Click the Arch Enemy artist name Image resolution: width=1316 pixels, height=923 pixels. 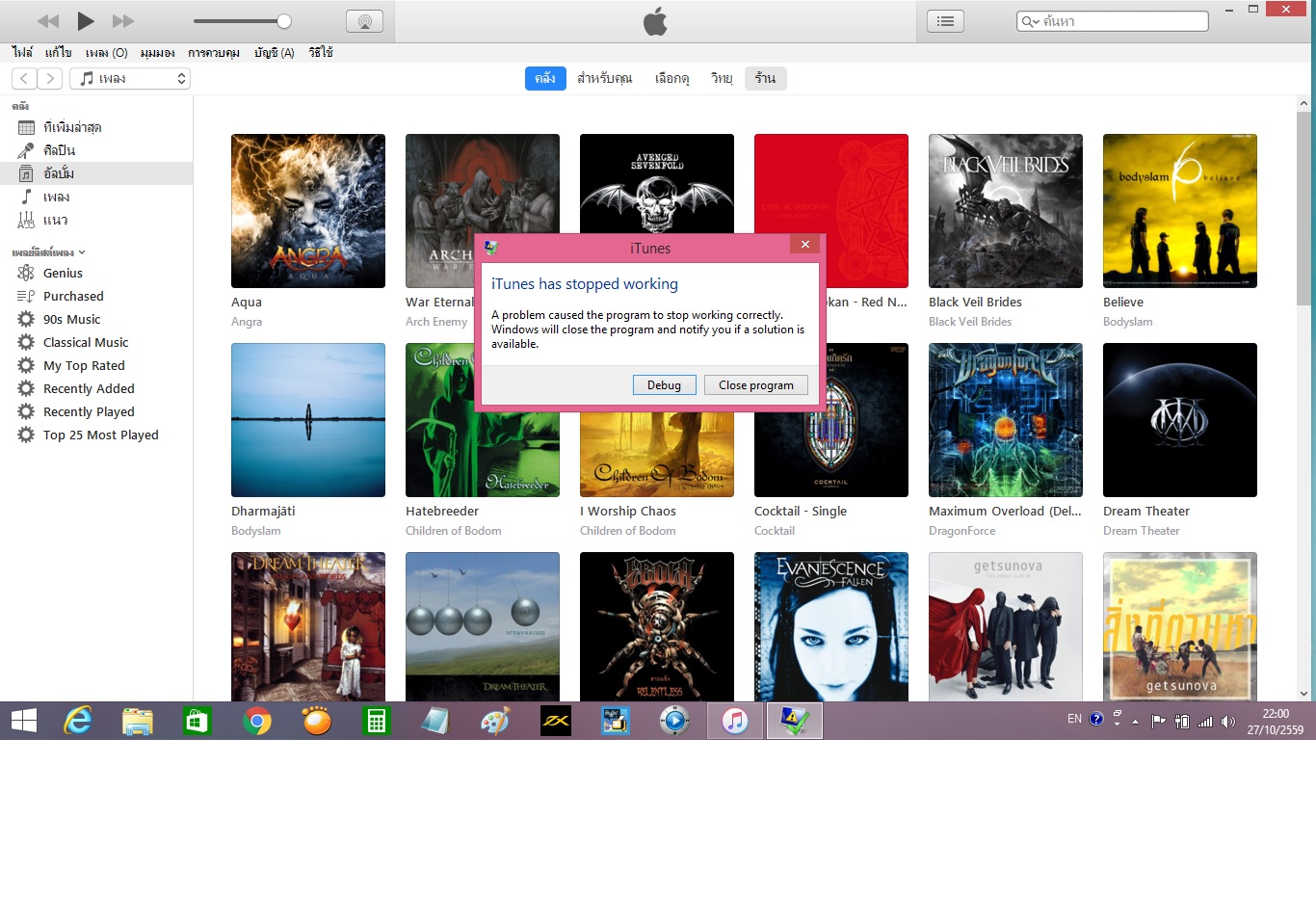coord(436,322)
